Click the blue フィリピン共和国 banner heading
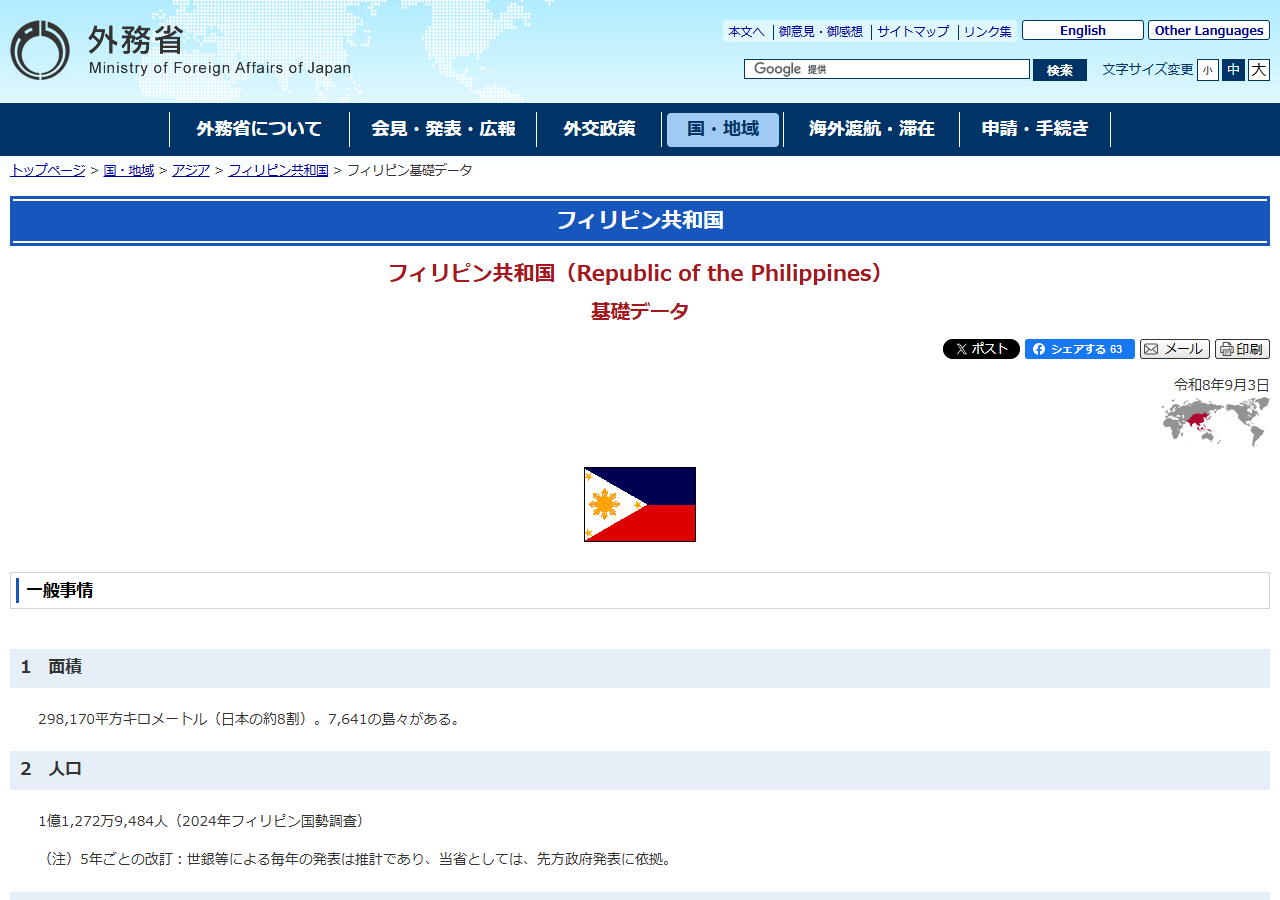 (x=640, y=221)
